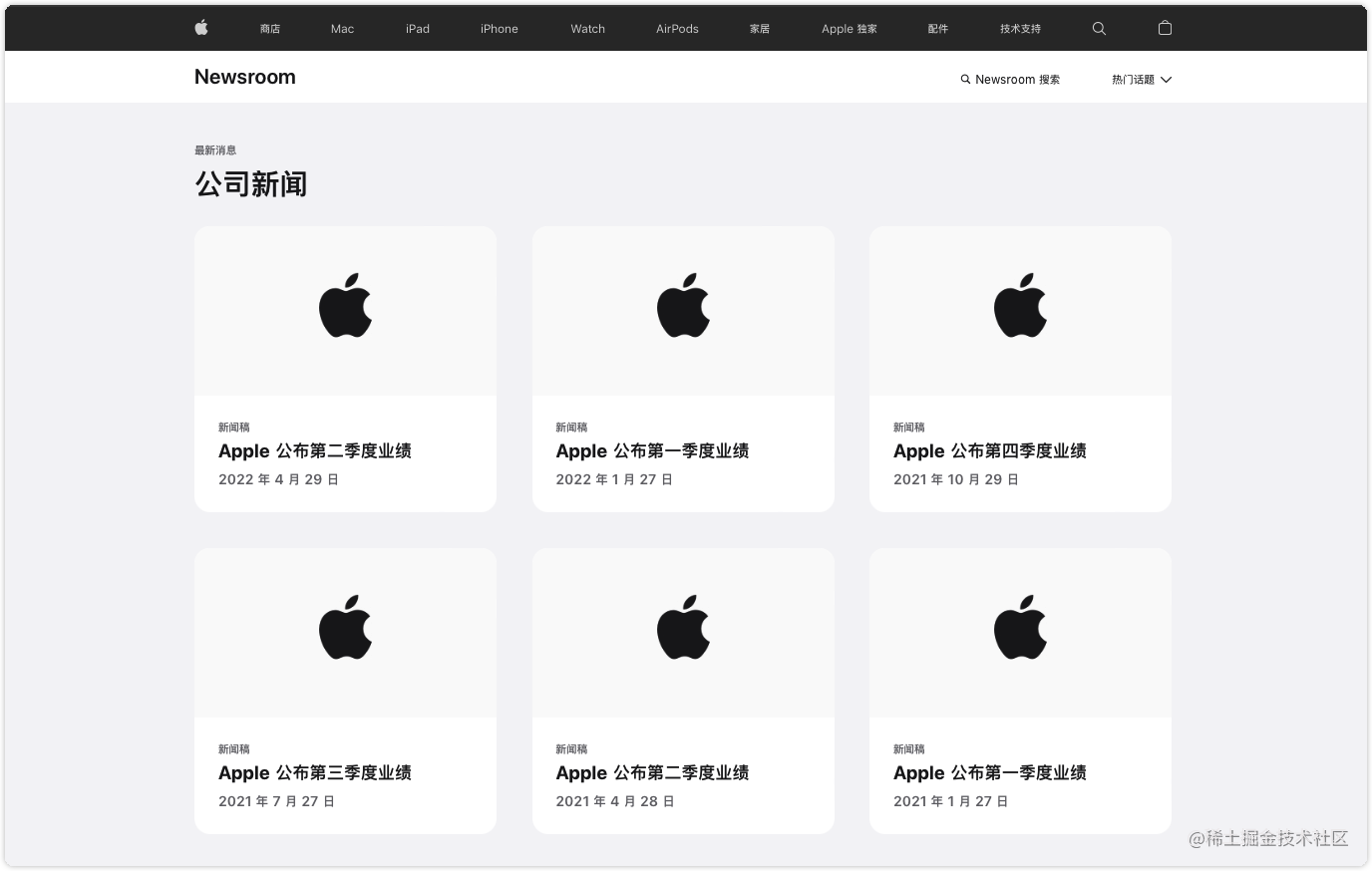Screen dimensions: 1372x871
Task: Select Watch in the navigation bar
Action: pyautogui.click(x=588, y=29)
